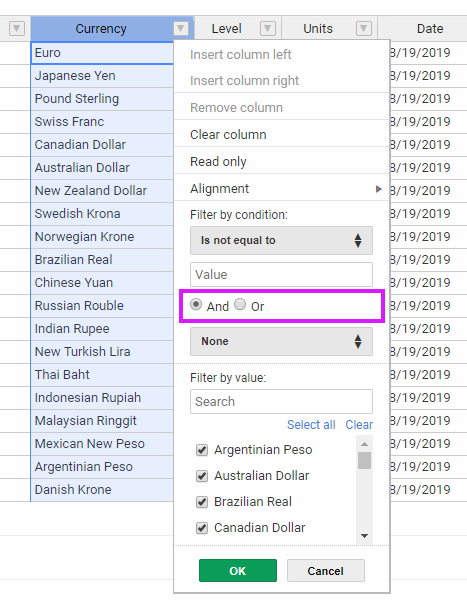Click the green OK button

[x=238, y=571]
